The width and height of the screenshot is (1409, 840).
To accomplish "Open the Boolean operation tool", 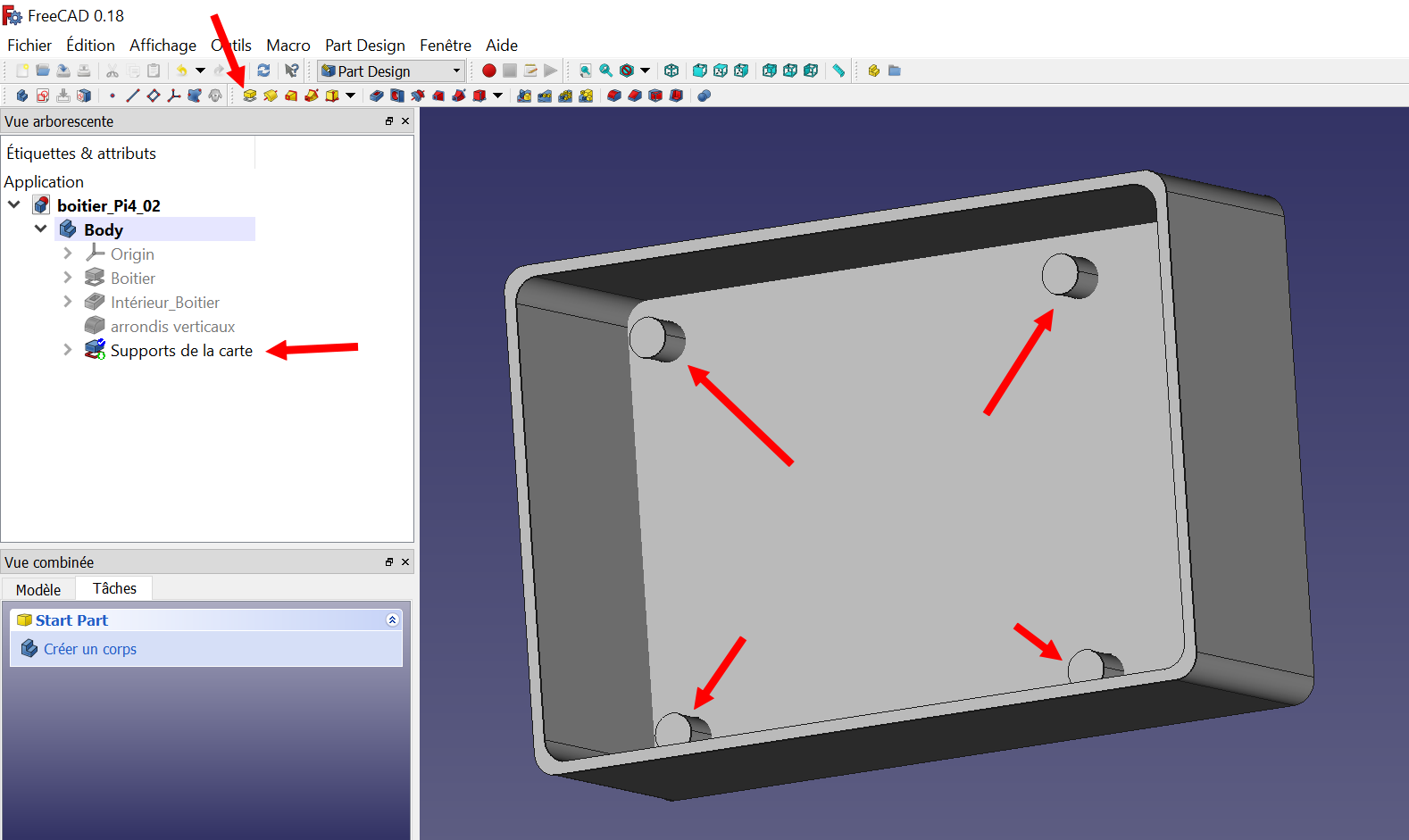I will pyautogui.click(x=704, y=96).
